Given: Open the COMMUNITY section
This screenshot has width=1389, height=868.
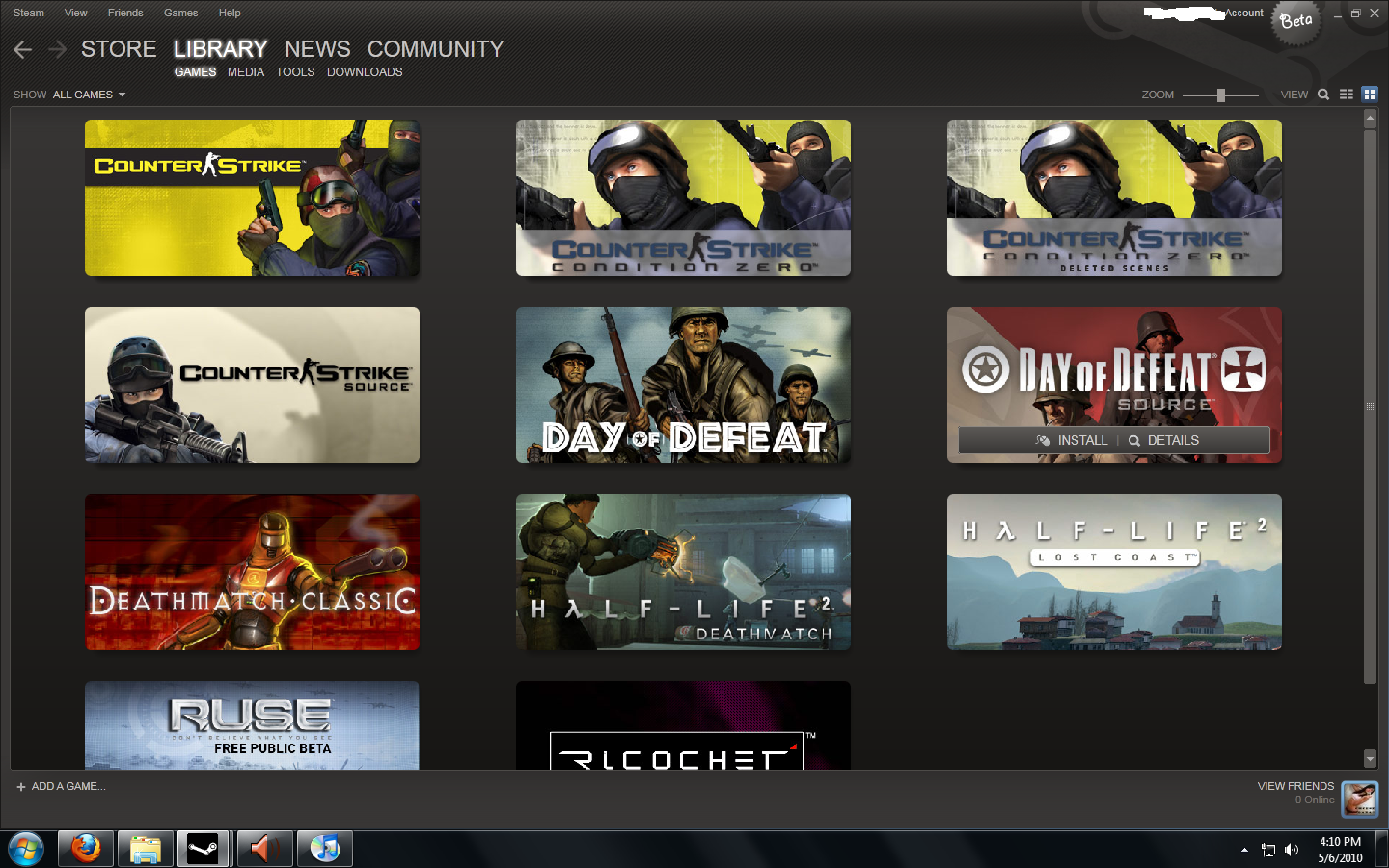Looking at the screenshot, I should (x=436, y=49).
